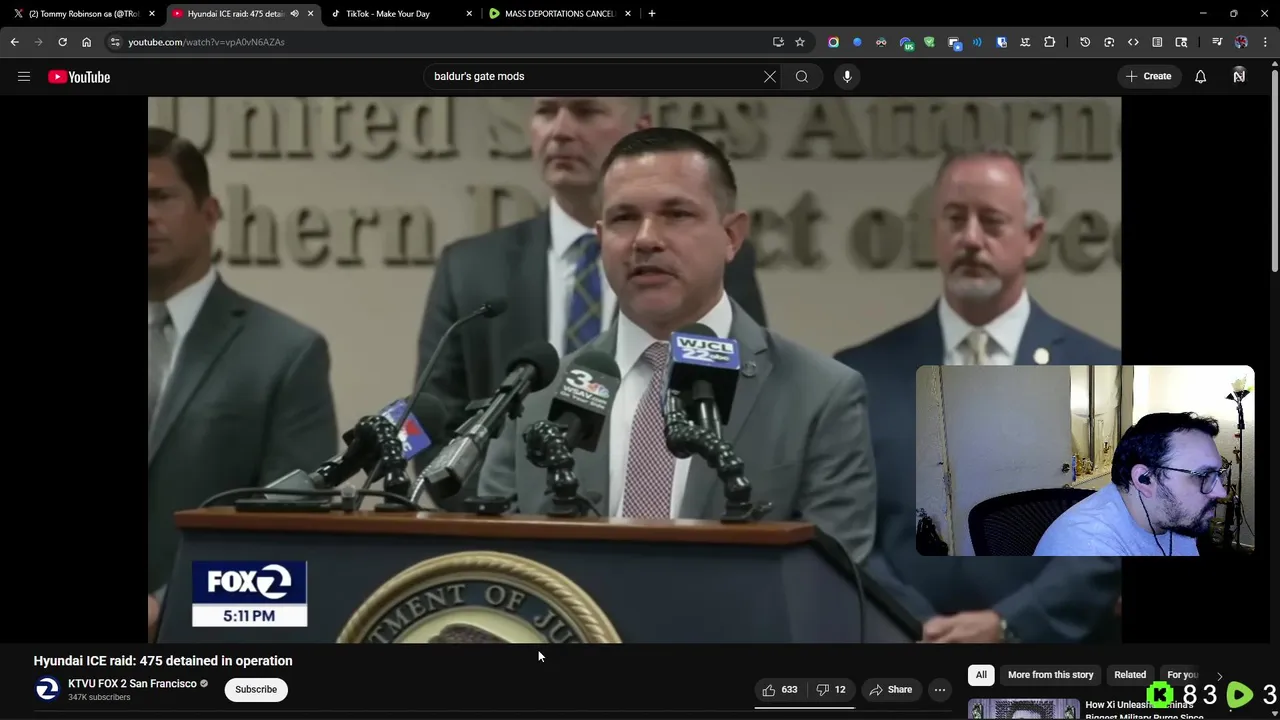Switch to TikTok Make Your Day tab
Image resolution: width=1280 pixels, height=720 pixels.
coord(400,14)
